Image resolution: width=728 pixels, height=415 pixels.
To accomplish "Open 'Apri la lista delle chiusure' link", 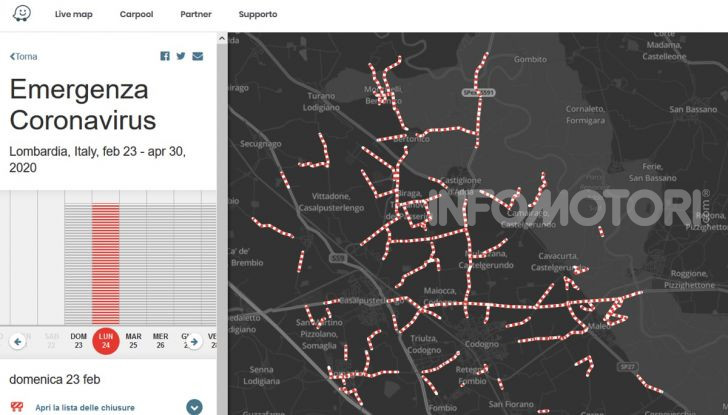I will click(85, 408).
